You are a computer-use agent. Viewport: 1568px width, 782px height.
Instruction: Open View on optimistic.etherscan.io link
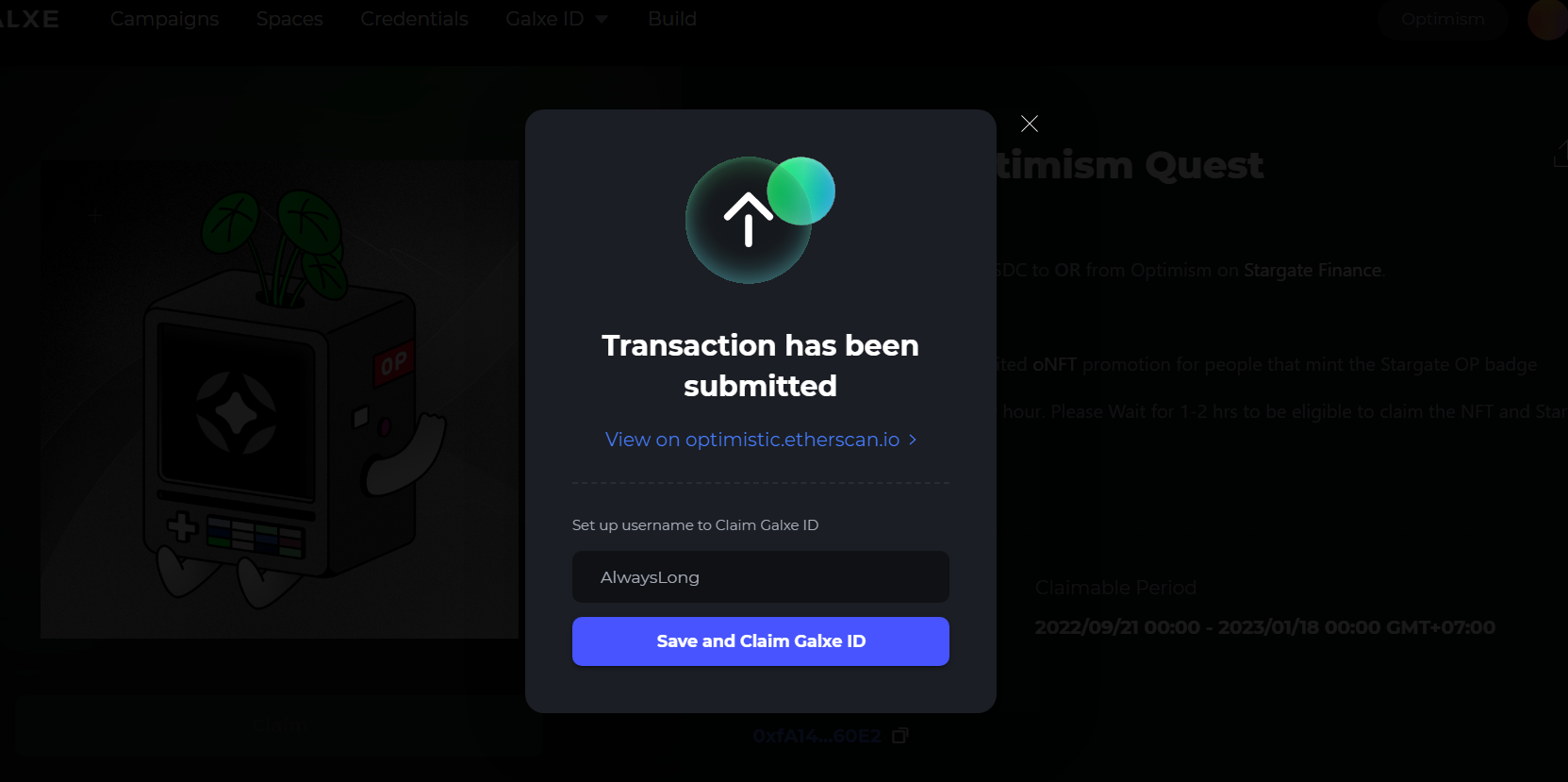point(752,440)
